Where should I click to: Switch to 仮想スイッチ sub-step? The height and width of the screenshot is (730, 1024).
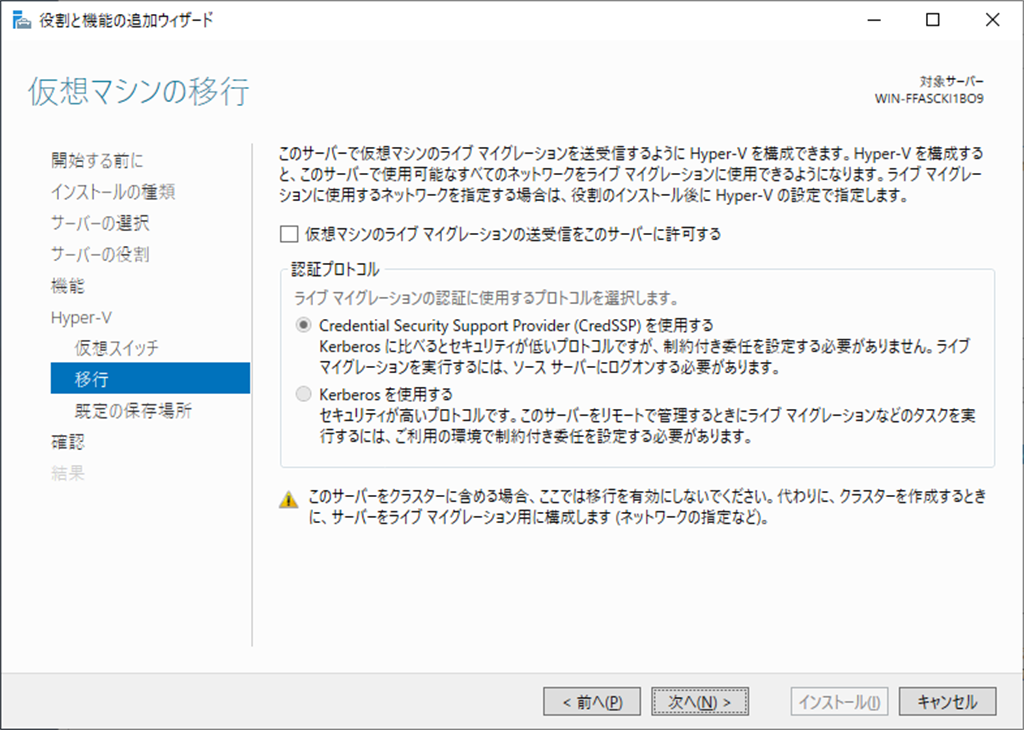[x=116, y=348]
